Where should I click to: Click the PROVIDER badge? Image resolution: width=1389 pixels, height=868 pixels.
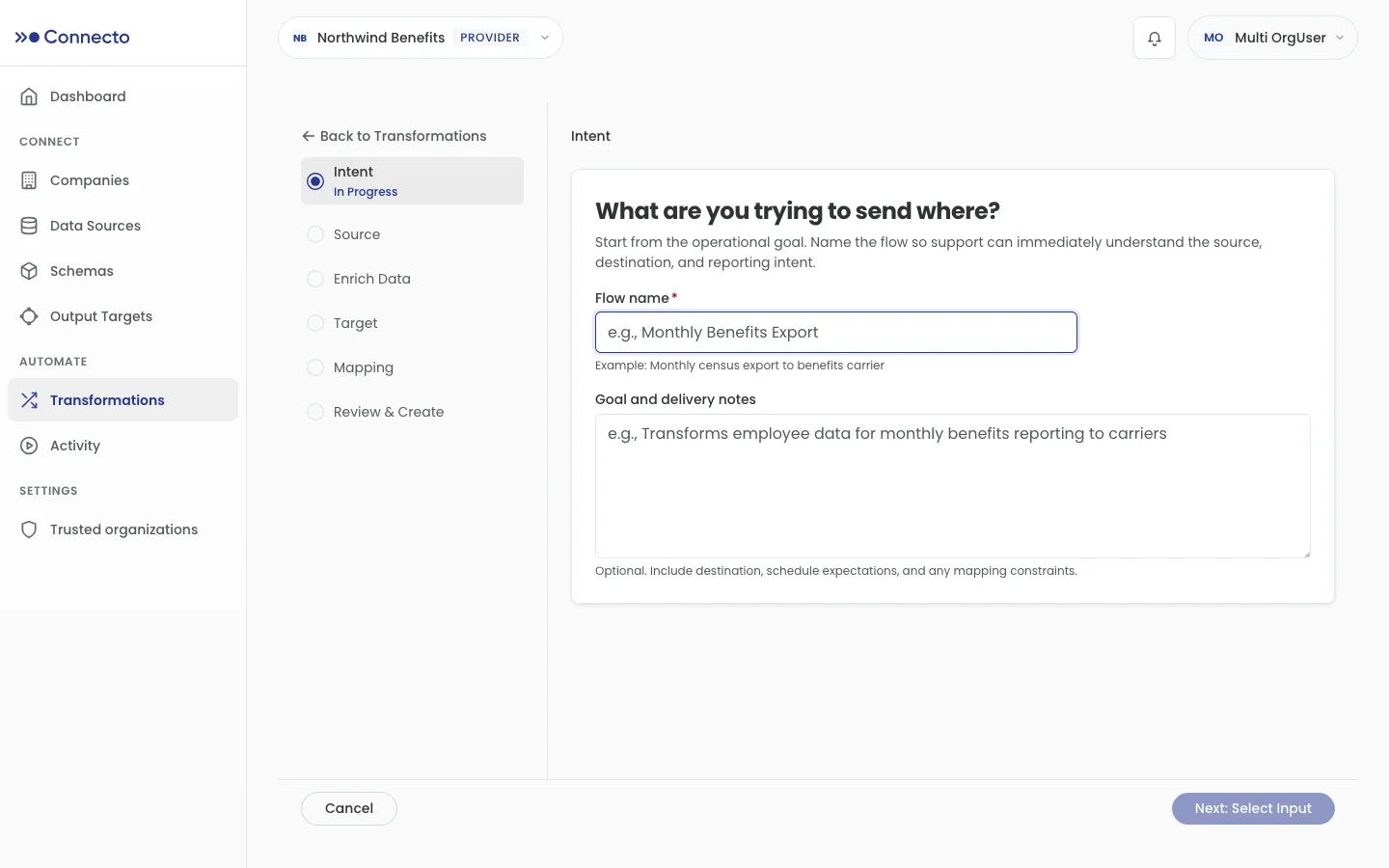click(490, 38)
